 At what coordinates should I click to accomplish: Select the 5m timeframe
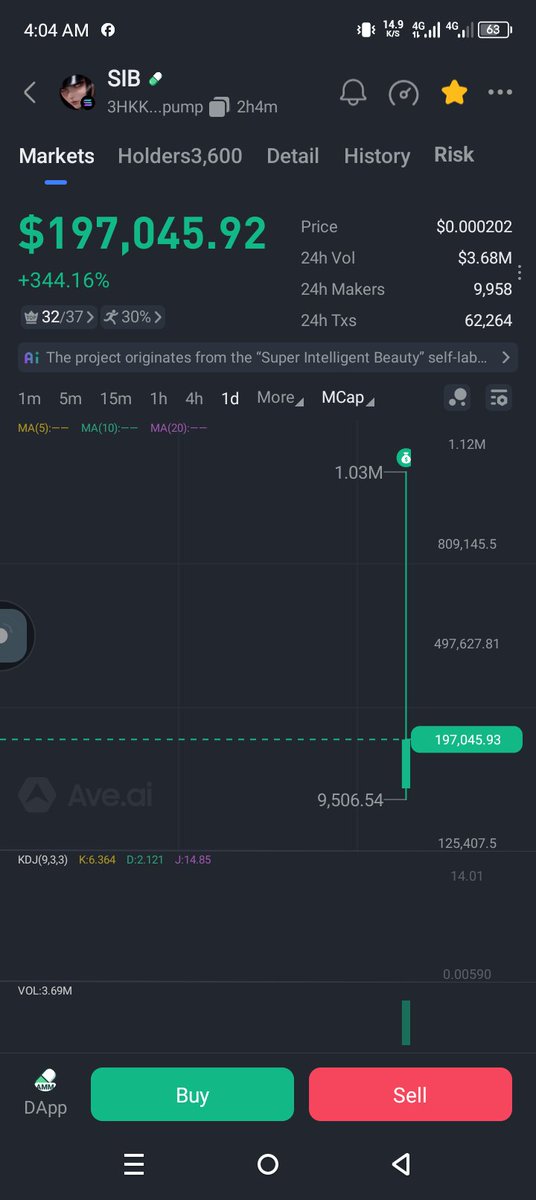point(70,398)
